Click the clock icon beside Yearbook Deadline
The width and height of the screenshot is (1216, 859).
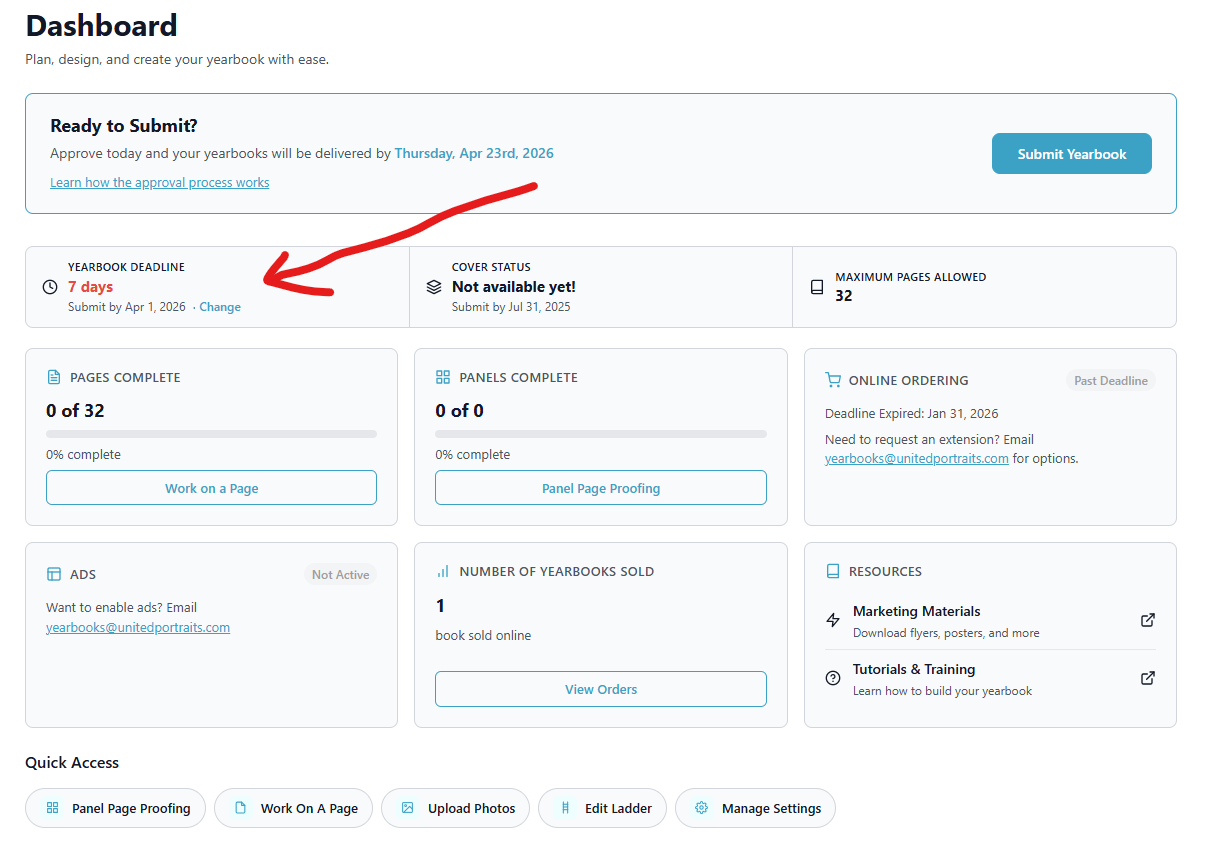click(50, 287)
